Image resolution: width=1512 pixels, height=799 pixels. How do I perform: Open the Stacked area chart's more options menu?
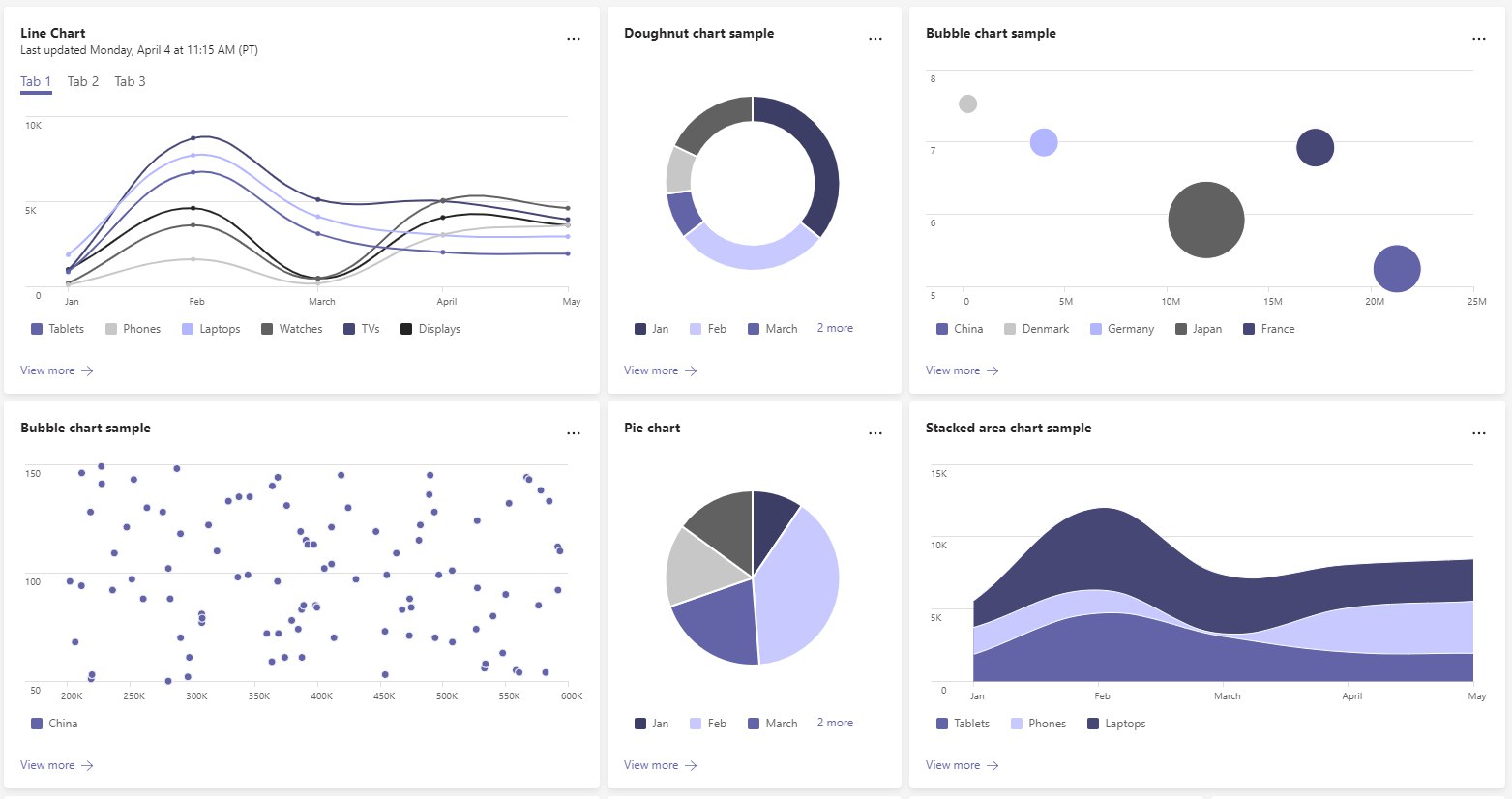[x=1479, y=433]
